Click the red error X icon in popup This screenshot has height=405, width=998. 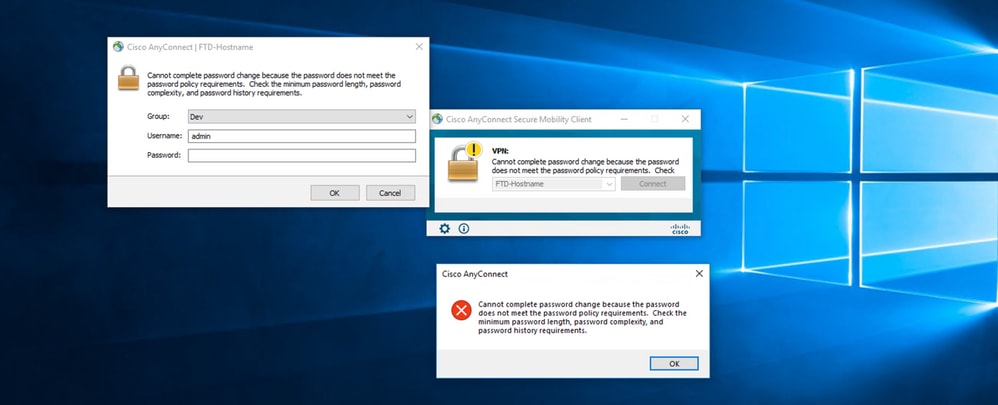point(461,310)
